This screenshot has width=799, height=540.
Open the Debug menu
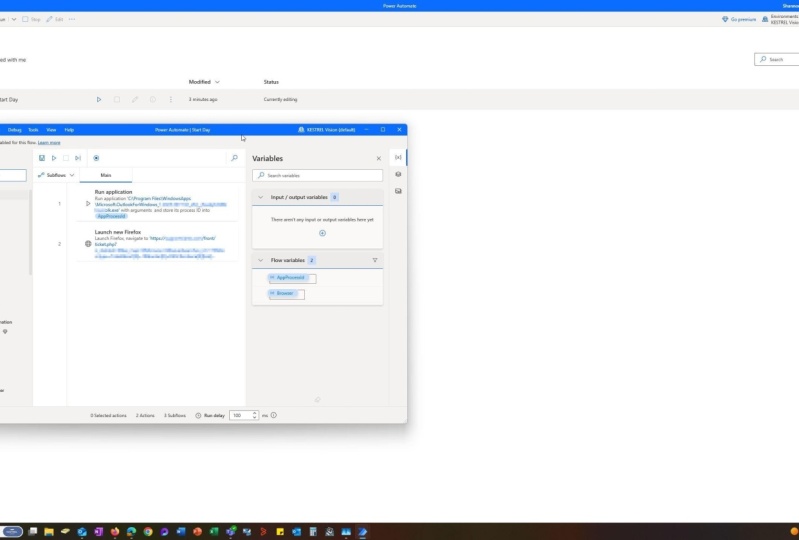point(15,130)
